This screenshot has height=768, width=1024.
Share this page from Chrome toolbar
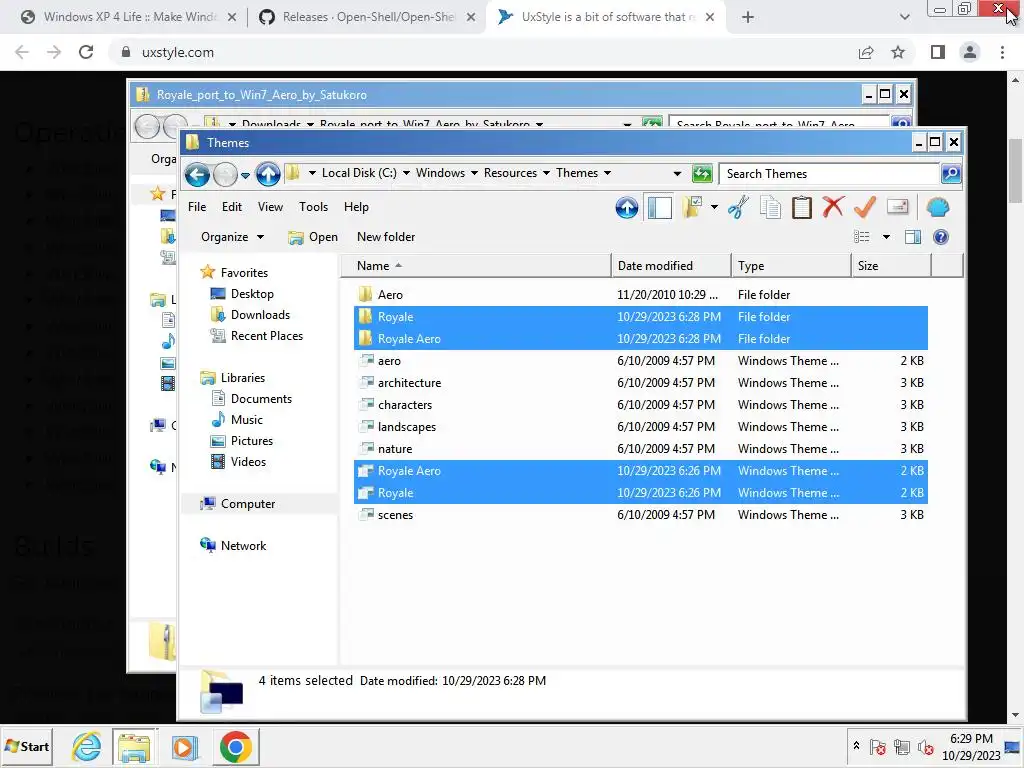866,52
